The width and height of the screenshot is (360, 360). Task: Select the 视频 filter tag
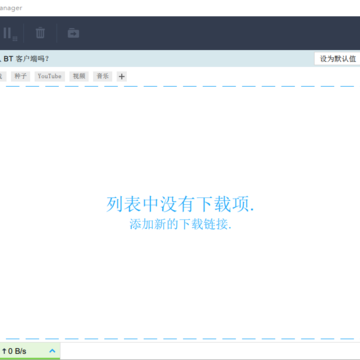coord(79,76)
